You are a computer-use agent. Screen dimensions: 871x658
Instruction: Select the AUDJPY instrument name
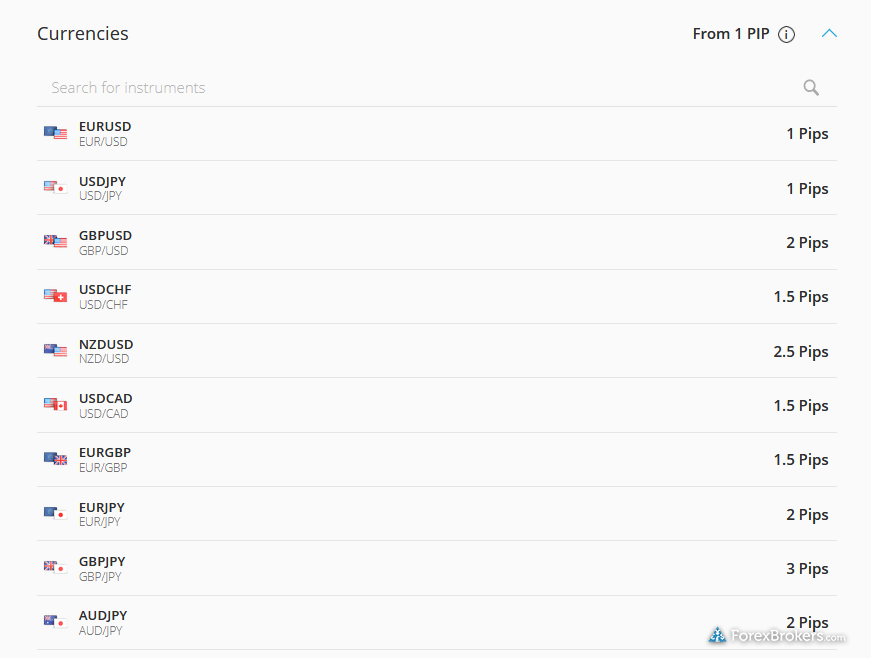(103, 616)
